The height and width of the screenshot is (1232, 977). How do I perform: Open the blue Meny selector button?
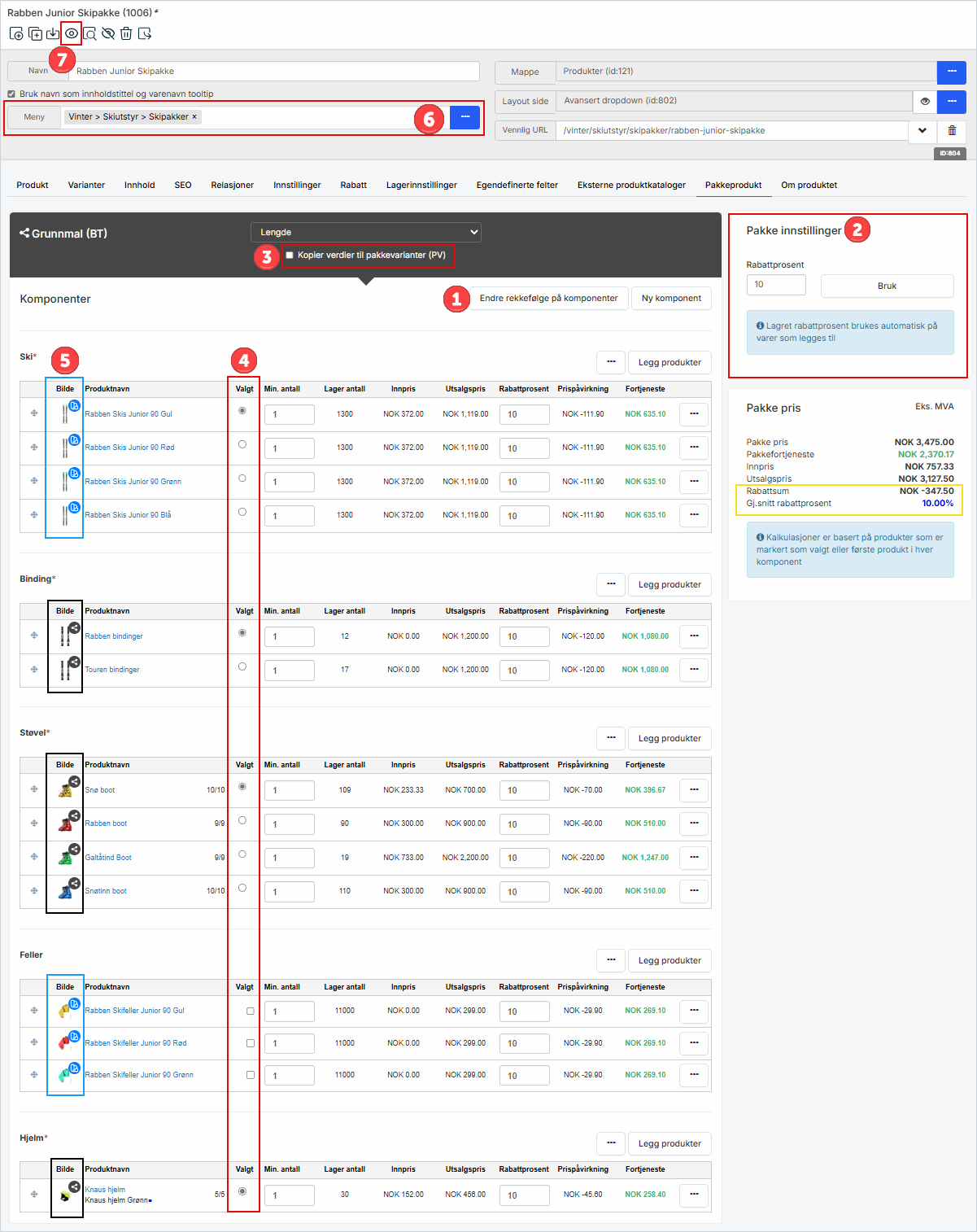pyautogui.click(x=465, y=117)
